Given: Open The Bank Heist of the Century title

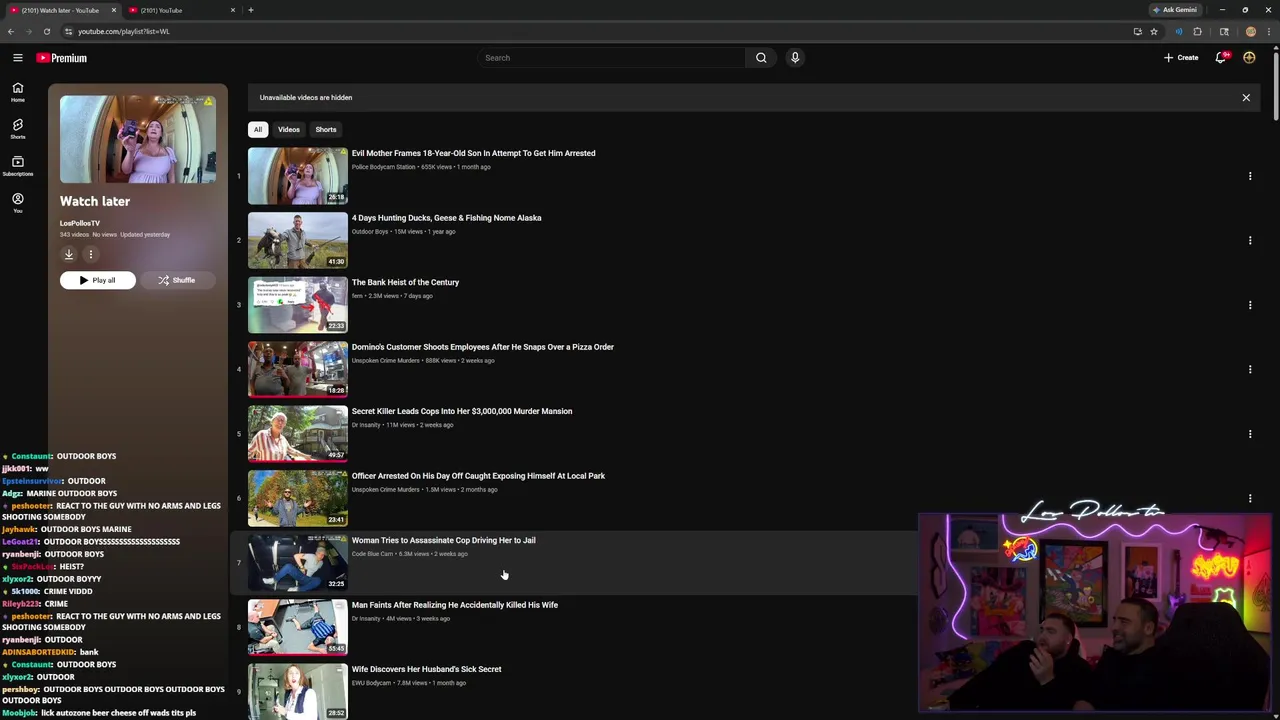Looking at the screenshot, I should [x=405, y=282].
